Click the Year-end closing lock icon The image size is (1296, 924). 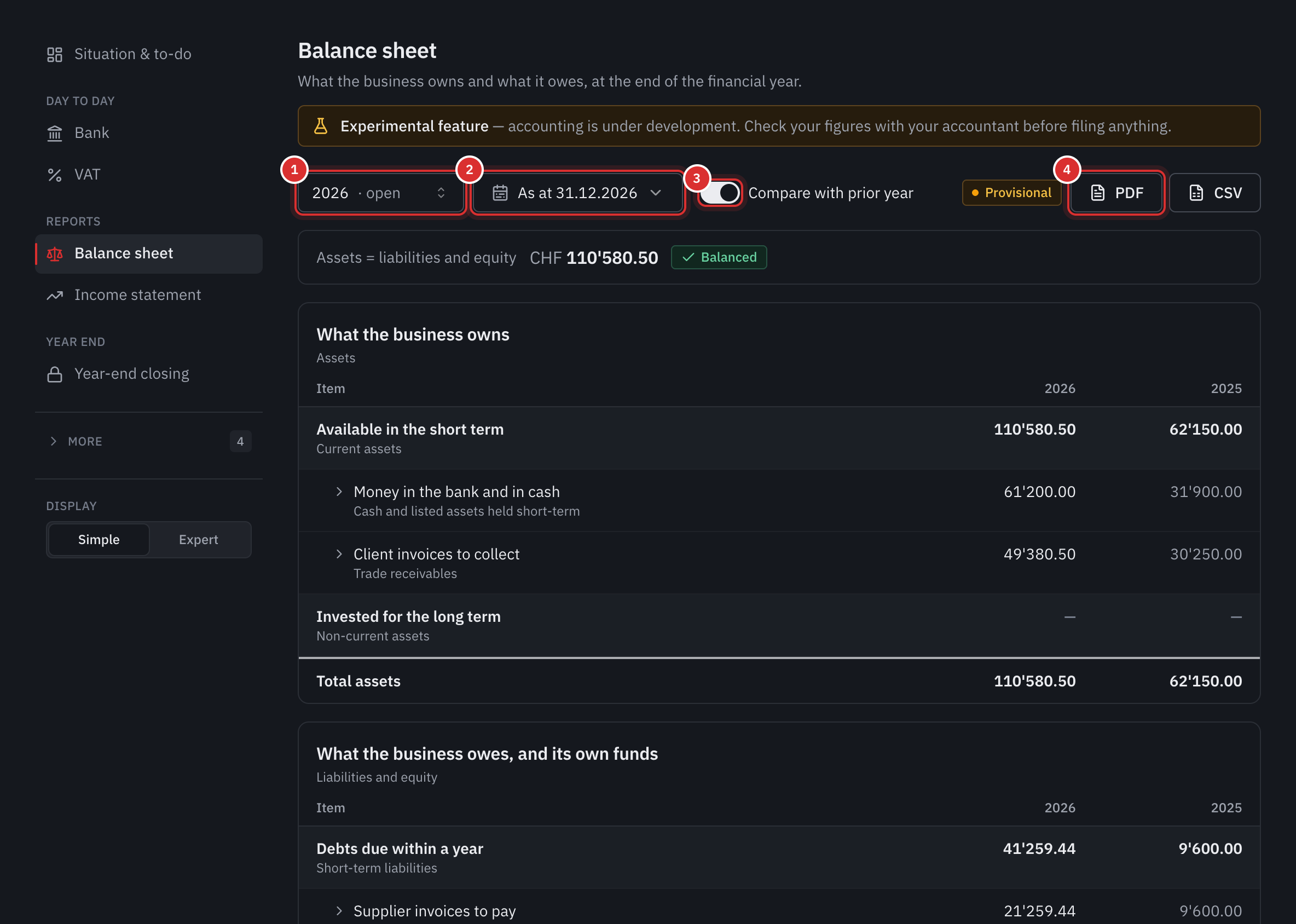55,374
